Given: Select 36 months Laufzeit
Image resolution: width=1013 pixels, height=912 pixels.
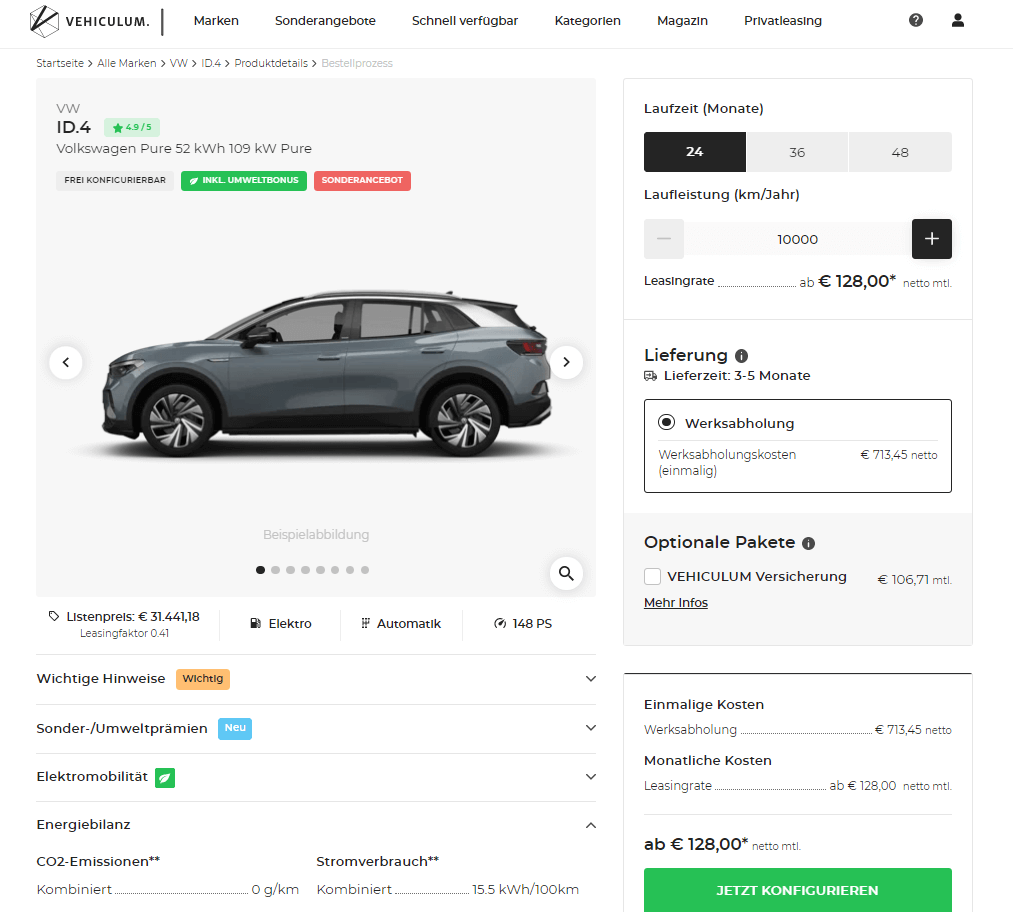Looking at the screenshot, I should [x=797, y=152].
